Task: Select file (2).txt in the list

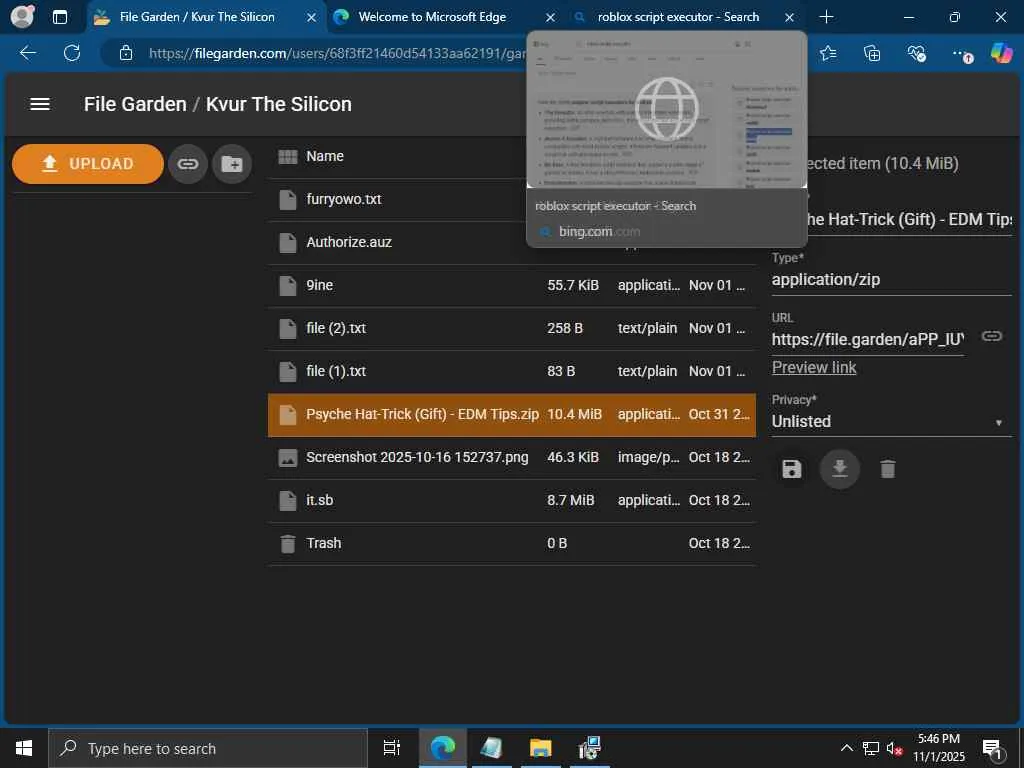Action: (x=511, y=328)
